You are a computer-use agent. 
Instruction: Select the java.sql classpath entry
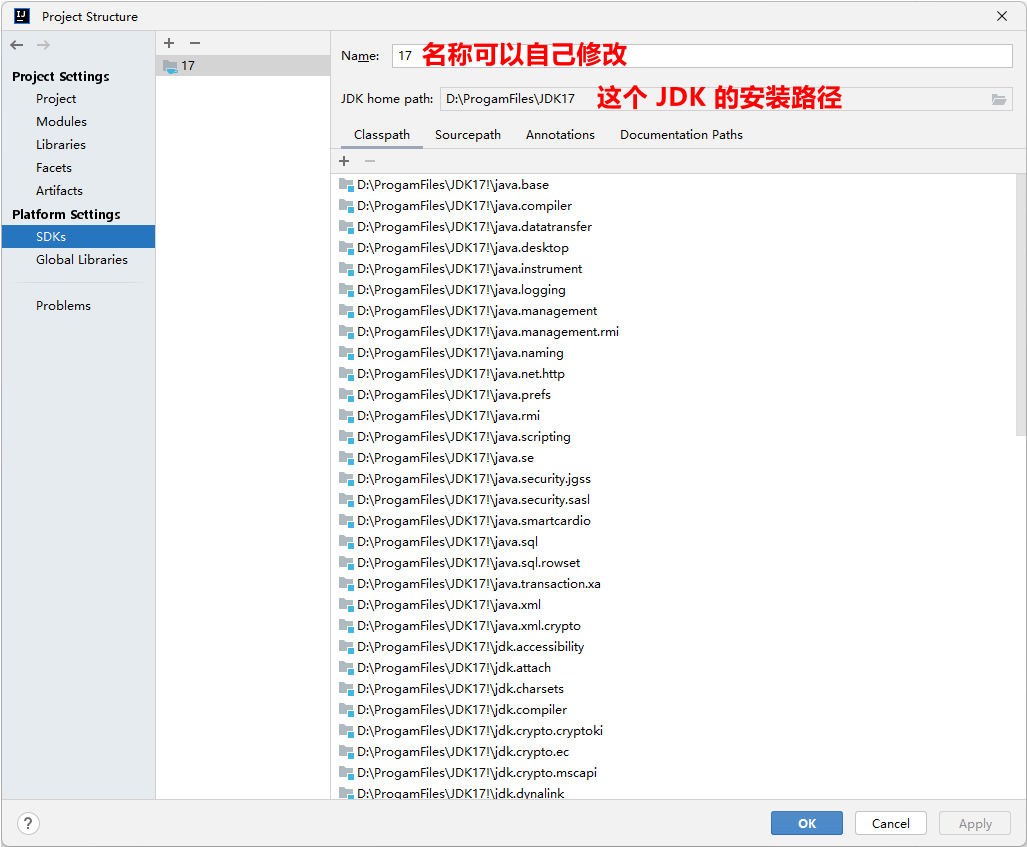(438, 542)
